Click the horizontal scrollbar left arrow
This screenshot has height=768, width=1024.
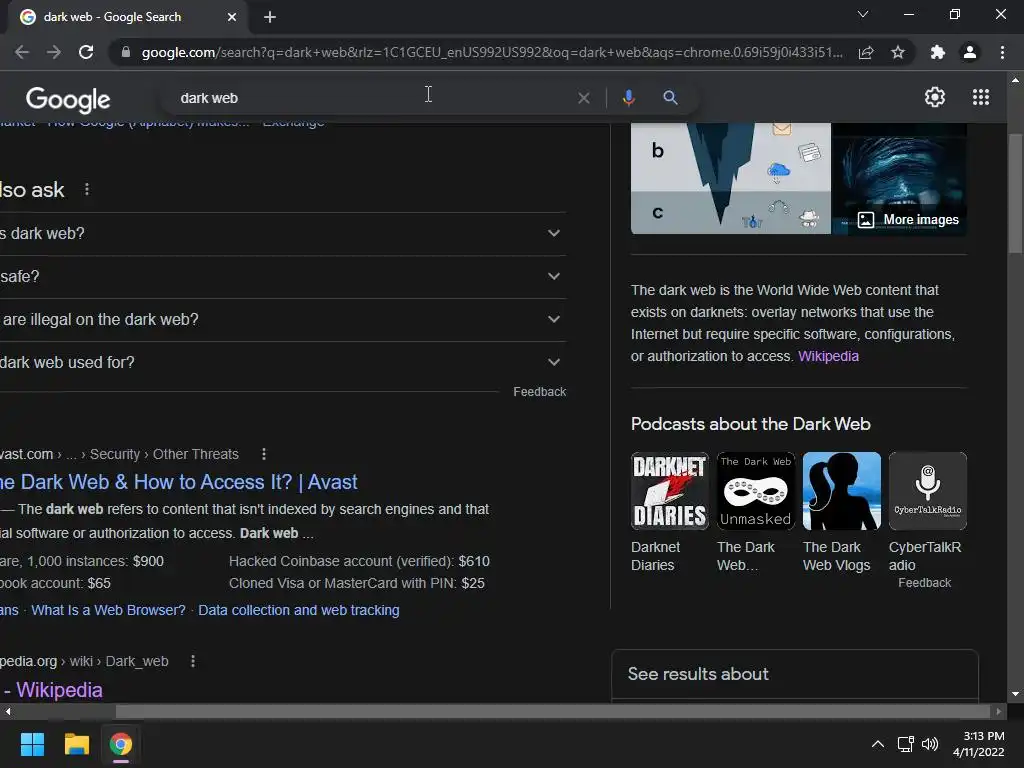click(x=7, y=711)
